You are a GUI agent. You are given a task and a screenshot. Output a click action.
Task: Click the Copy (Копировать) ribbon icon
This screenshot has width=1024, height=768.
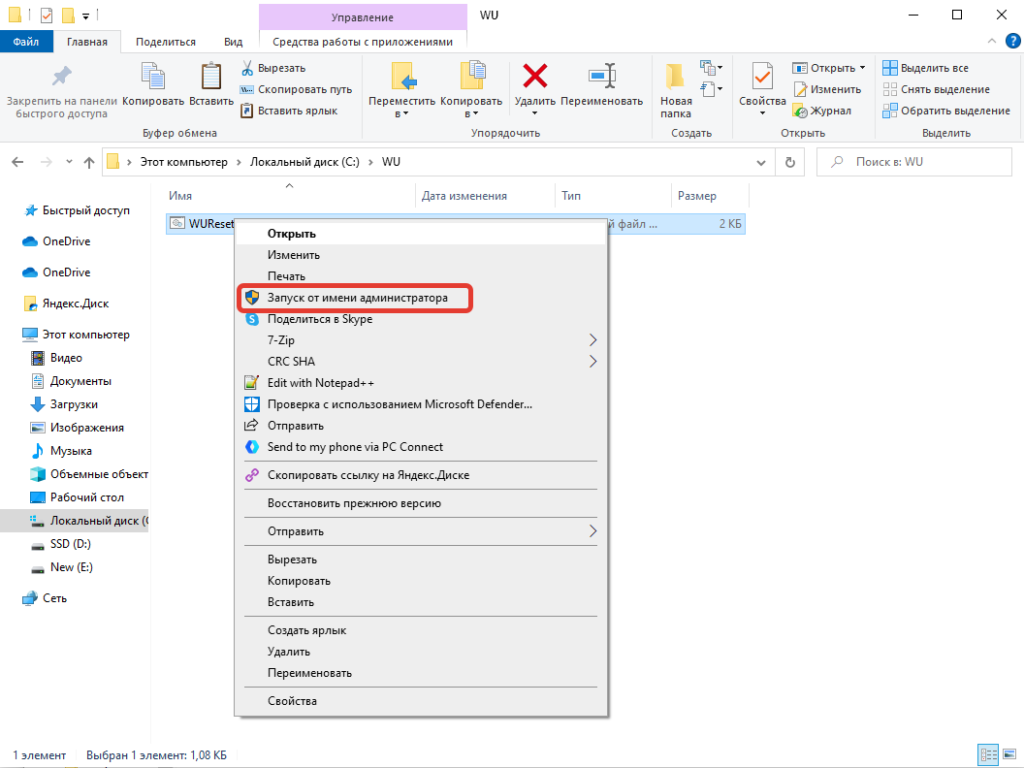[153, 76]
